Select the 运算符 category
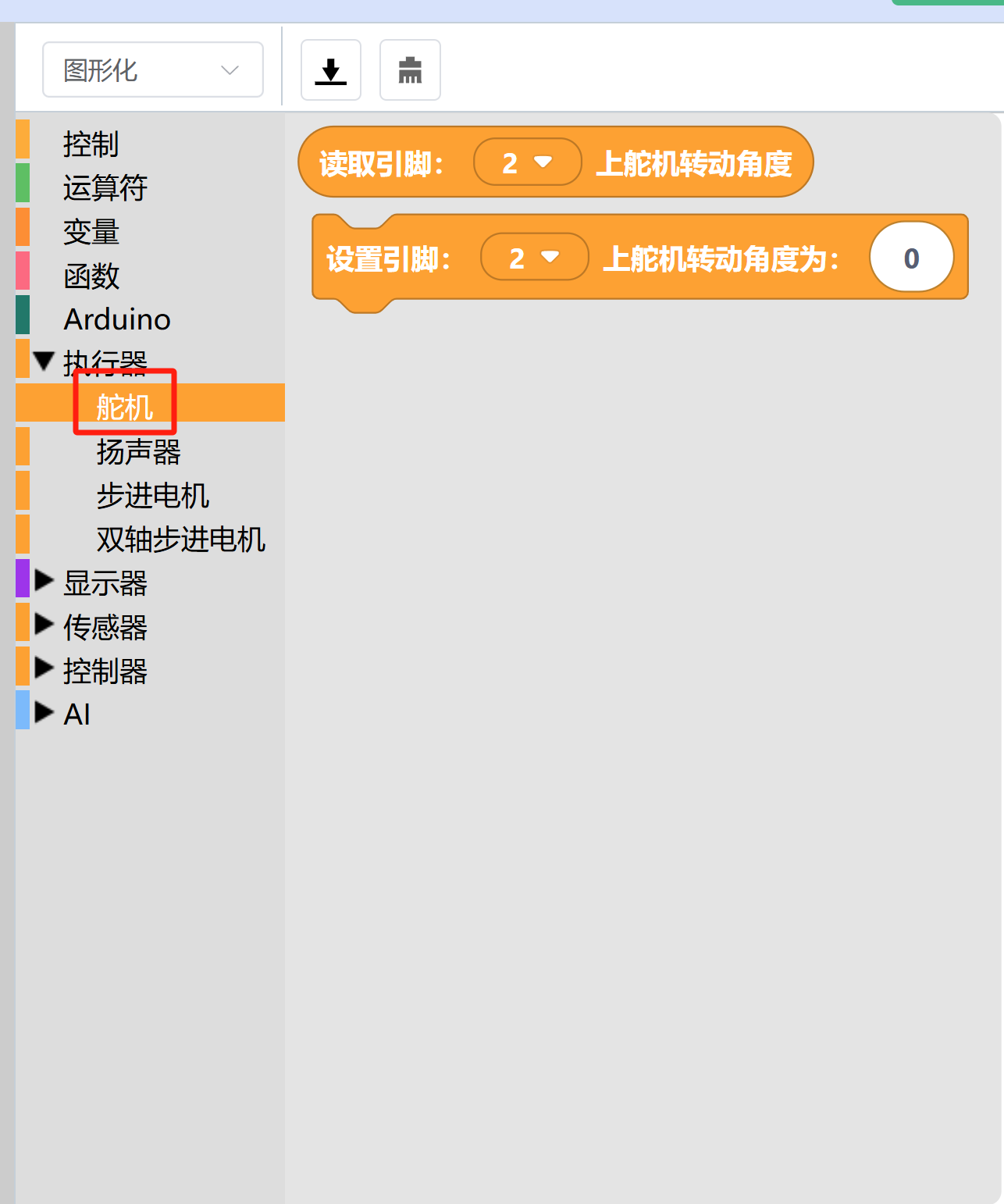The image size is (1004, 1204). tap(105, 187)
